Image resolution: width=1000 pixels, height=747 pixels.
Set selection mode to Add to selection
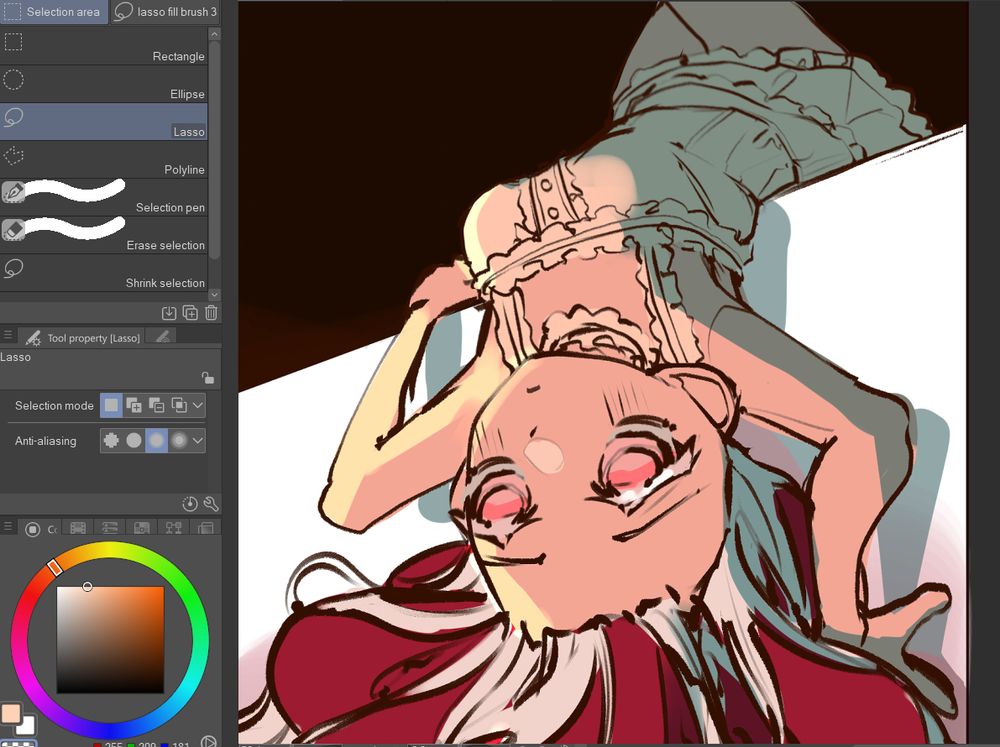(x=134, y=405)
